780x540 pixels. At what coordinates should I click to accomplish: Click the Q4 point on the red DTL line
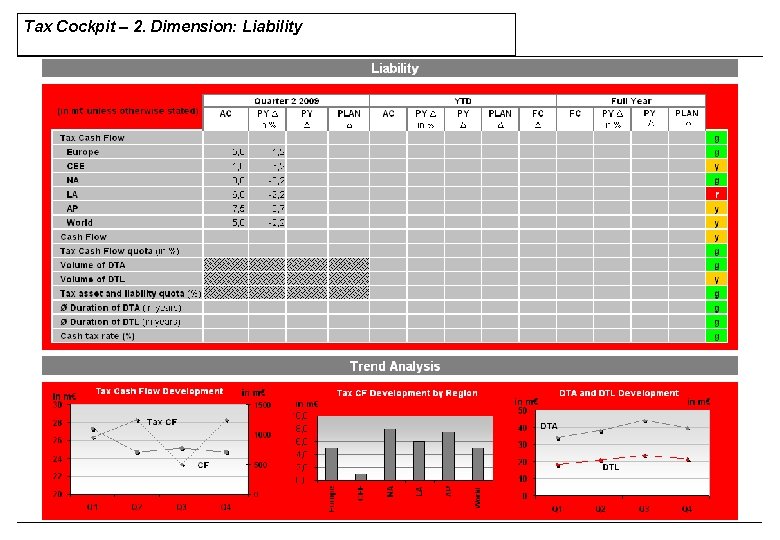click(x=688, y=460)
